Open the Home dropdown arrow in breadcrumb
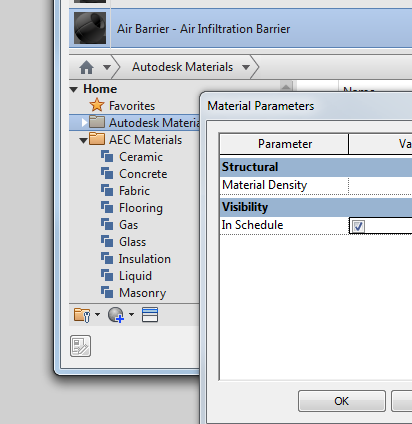The width and height of the screenshot is (412, 424). pyautogui.click(x=107, y=67)
